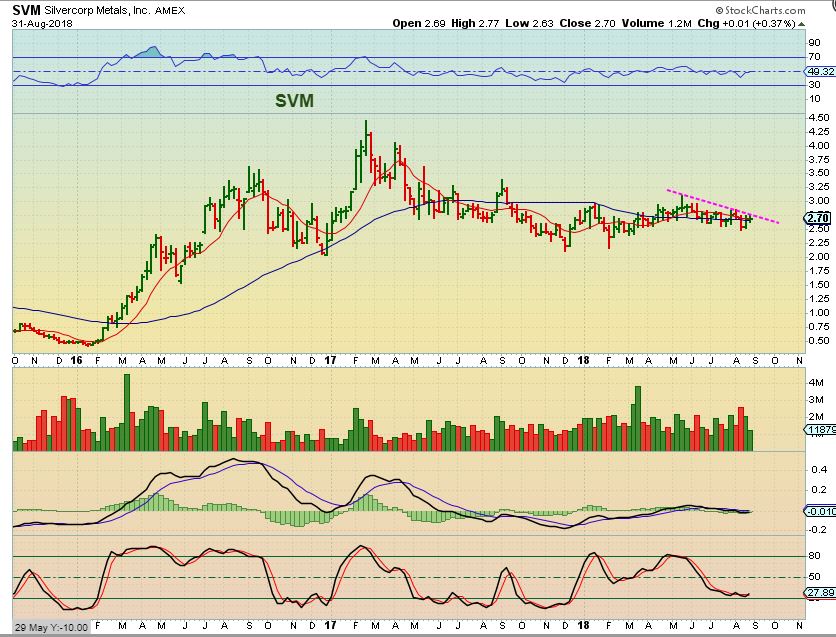
Task: Click the RSI current value tag 49.32
Action: pos(821,71)
